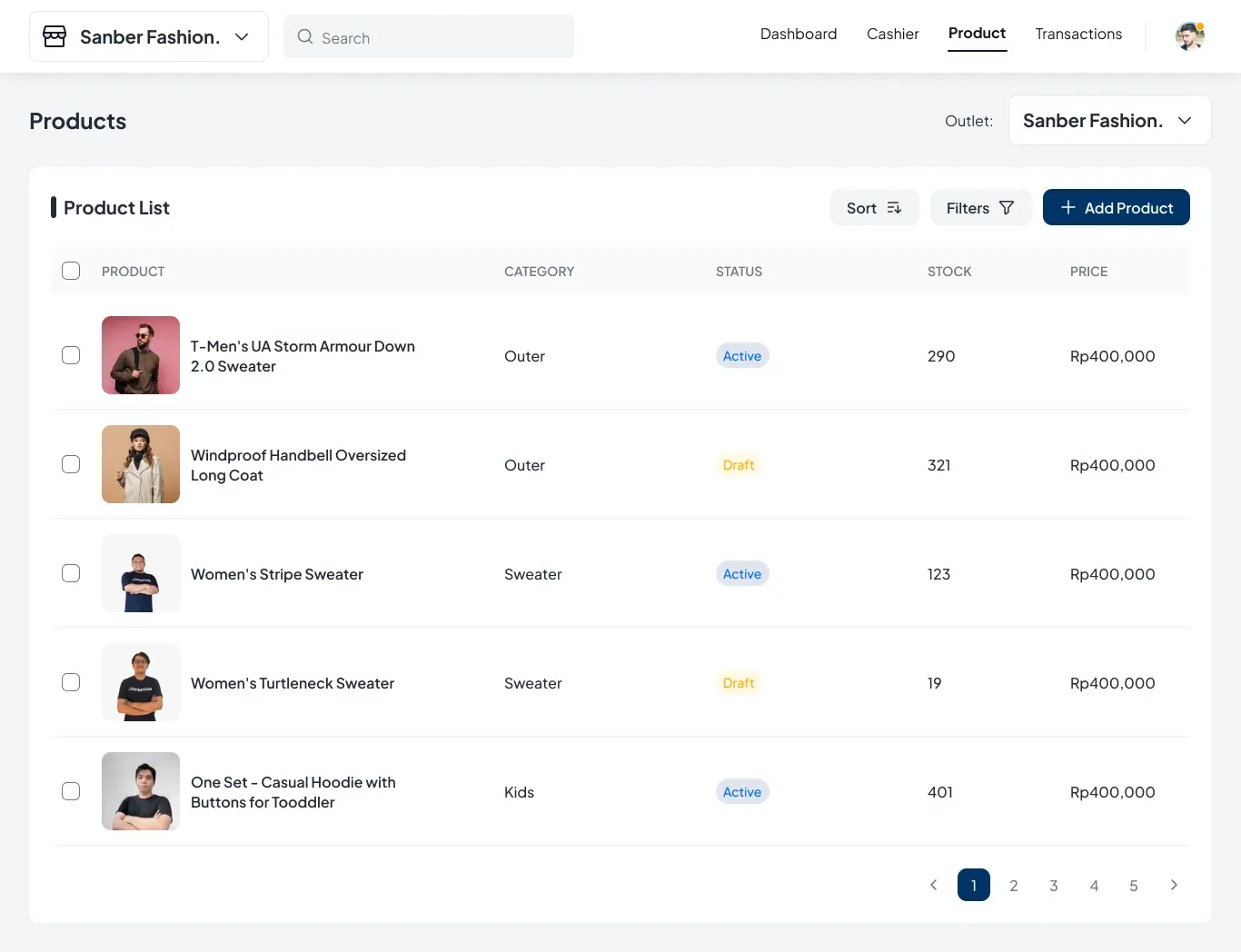Image resolution: width=1241 pixels, height=952 pixels.
Task: Go to next page arrow
Action: (x=1174, y=885)
